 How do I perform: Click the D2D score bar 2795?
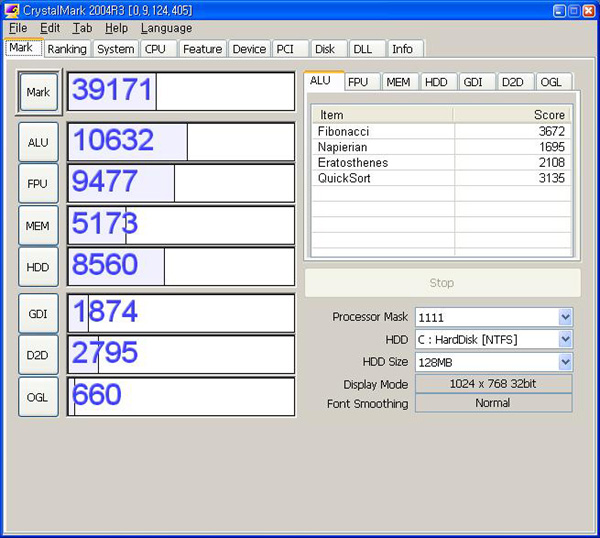tap(181, 355)
